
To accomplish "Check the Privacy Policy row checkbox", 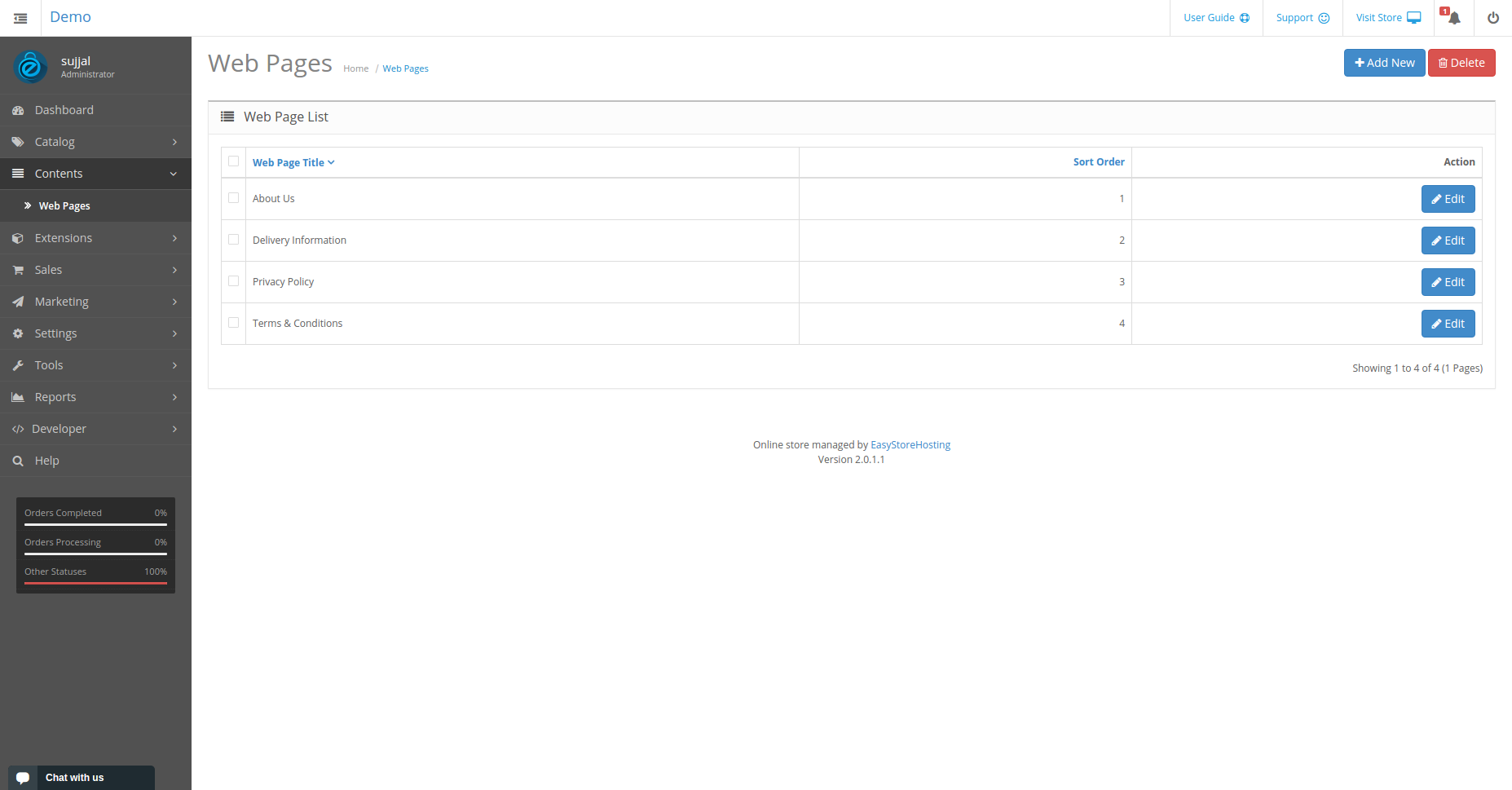I will pos(234,281).
